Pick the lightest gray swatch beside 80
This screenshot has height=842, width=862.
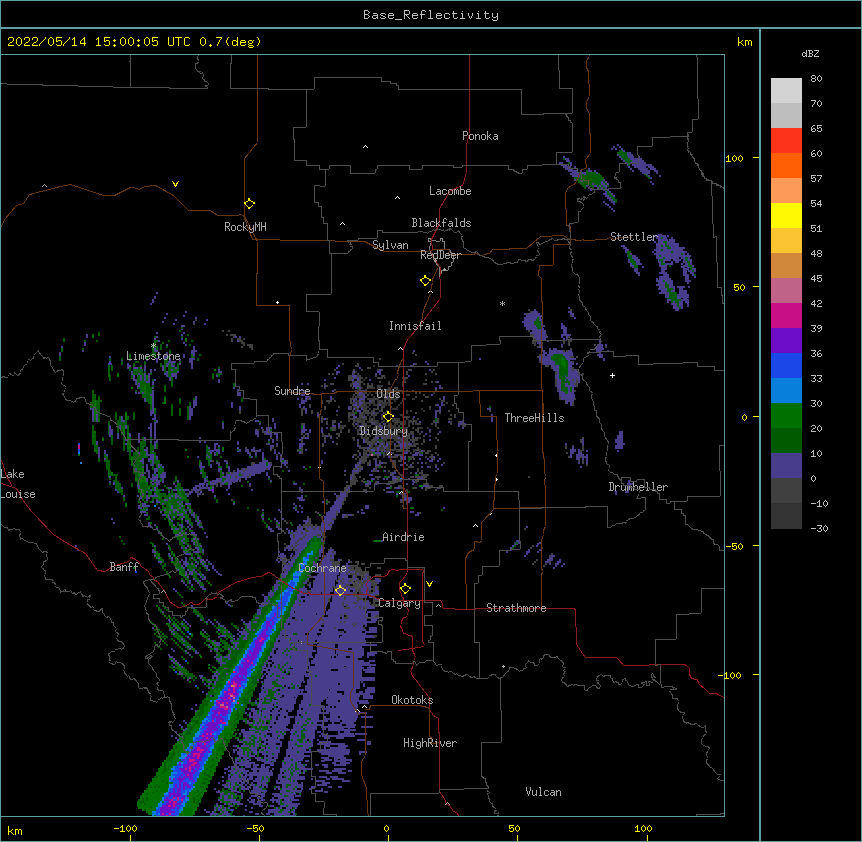[786, 91]
